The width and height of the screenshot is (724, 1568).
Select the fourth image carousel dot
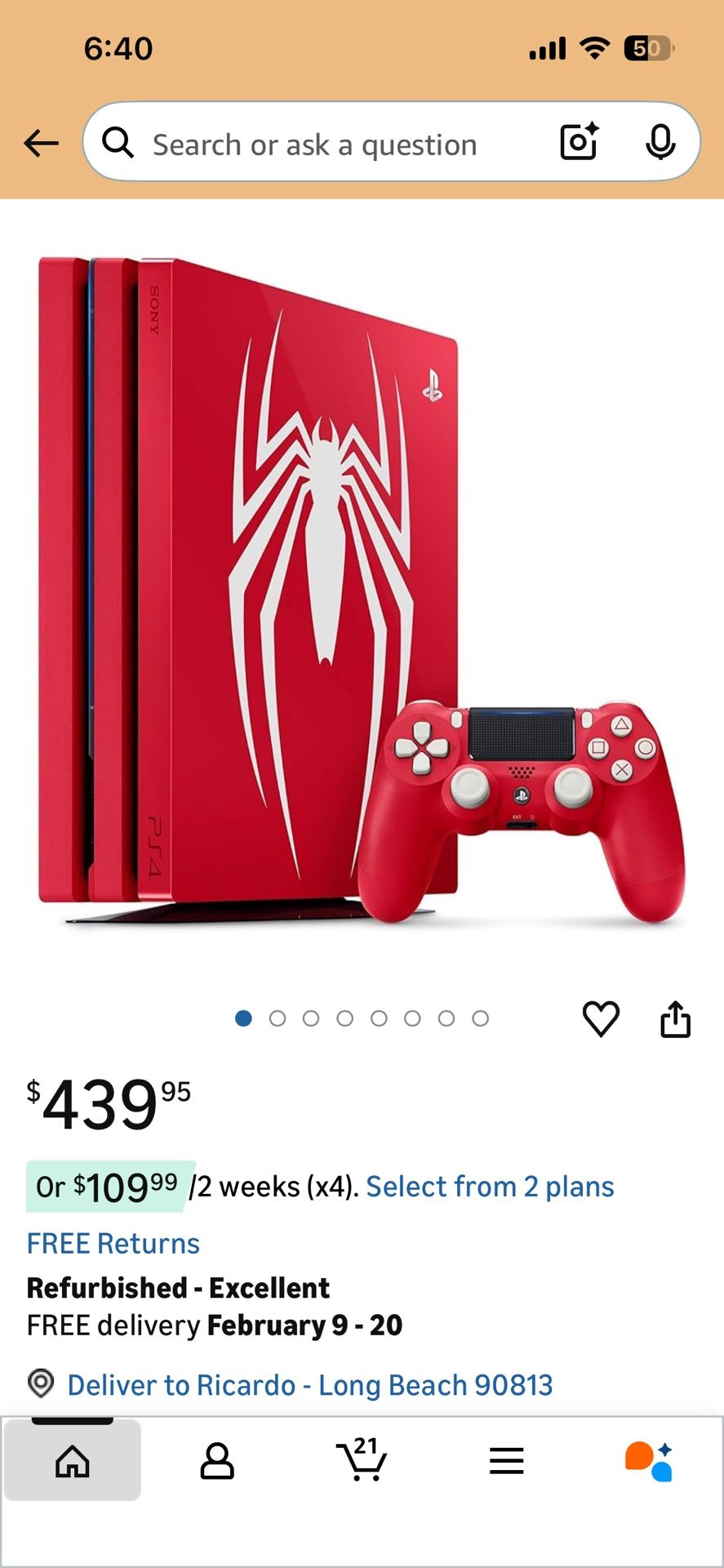pyautogui.click(x=345, y=1018)
